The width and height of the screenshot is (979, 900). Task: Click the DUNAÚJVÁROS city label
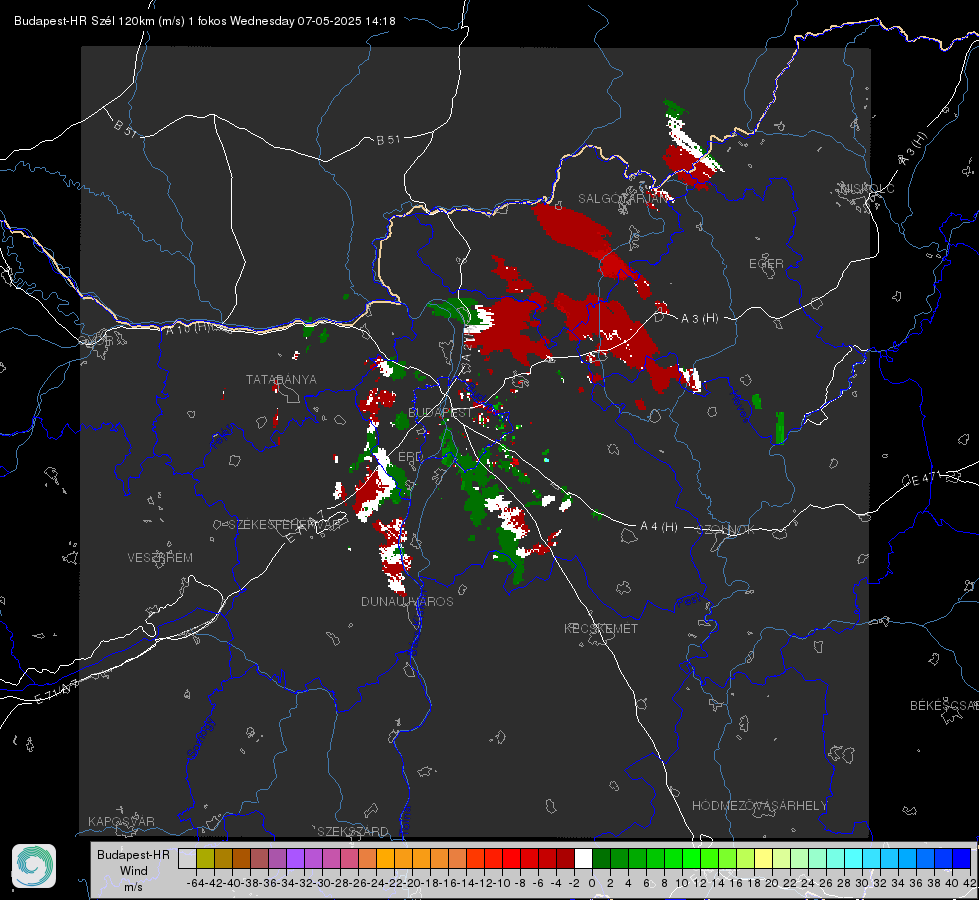[x=407, y=601]
